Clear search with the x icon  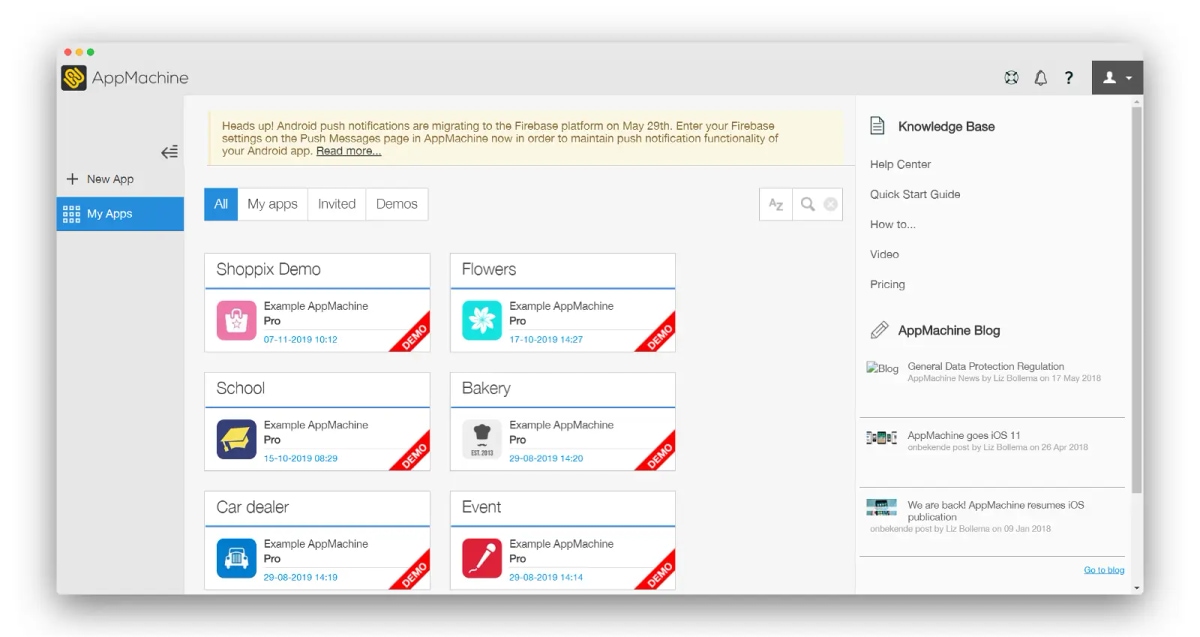click(x=831, y=204)
